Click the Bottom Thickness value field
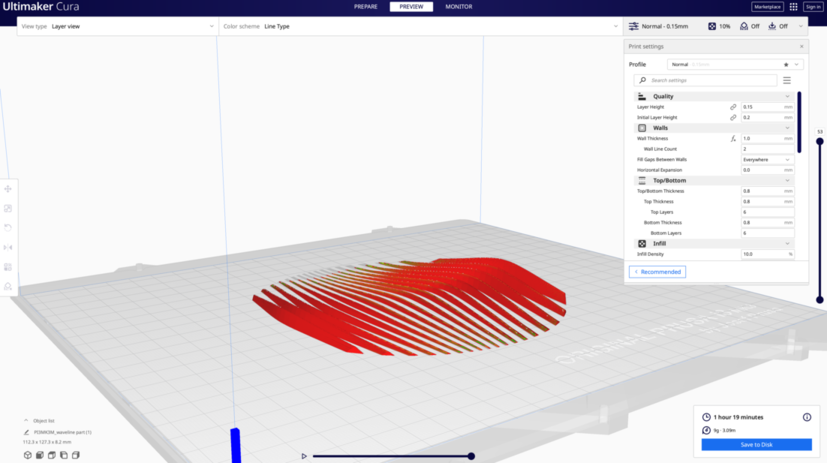Screen dimensions: 827x463 coord(767,223)
